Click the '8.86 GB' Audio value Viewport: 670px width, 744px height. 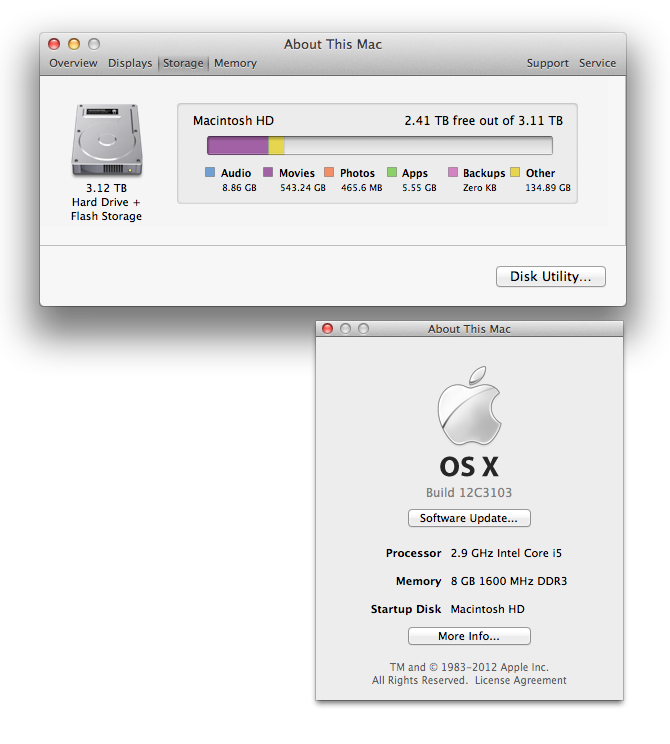(x=239, y=188)
